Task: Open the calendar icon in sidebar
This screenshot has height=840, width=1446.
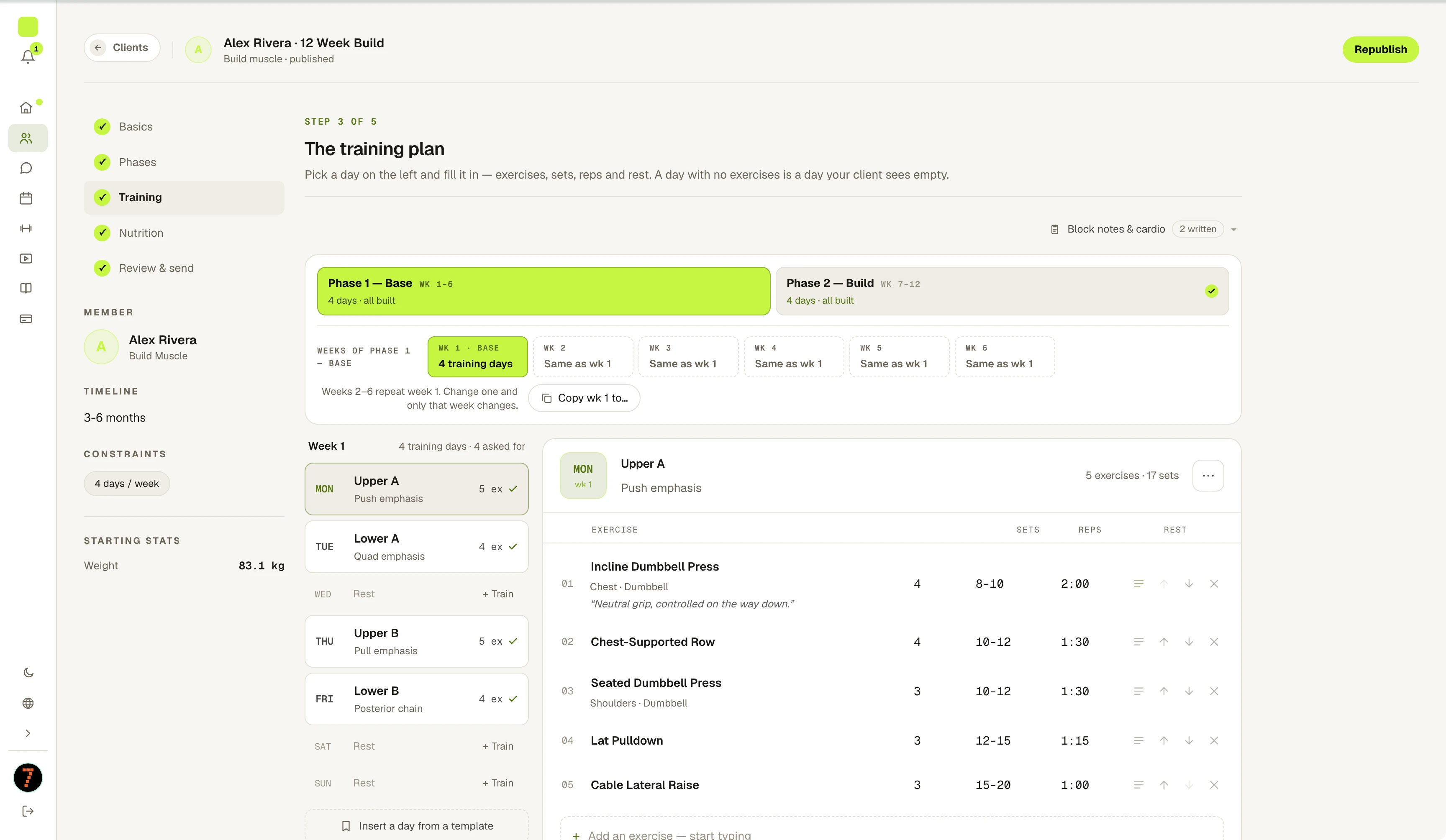Action: coord(26,199)
